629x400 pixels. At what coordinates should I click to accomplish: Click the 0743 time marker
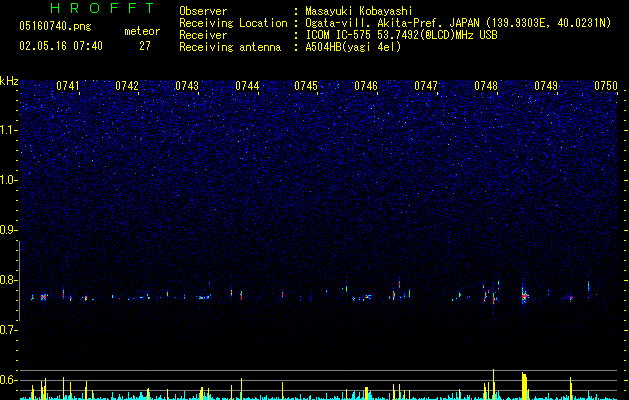point(187,86)
